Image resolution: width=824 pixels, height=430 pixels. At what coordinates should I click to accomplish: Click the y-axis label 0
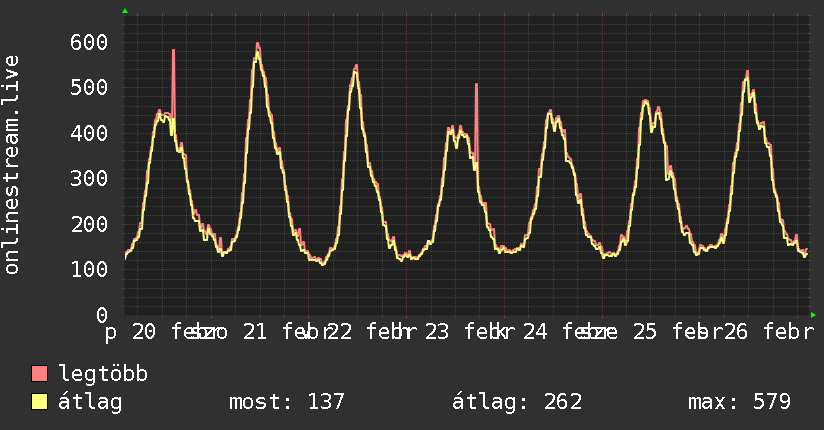pos(102,315)
